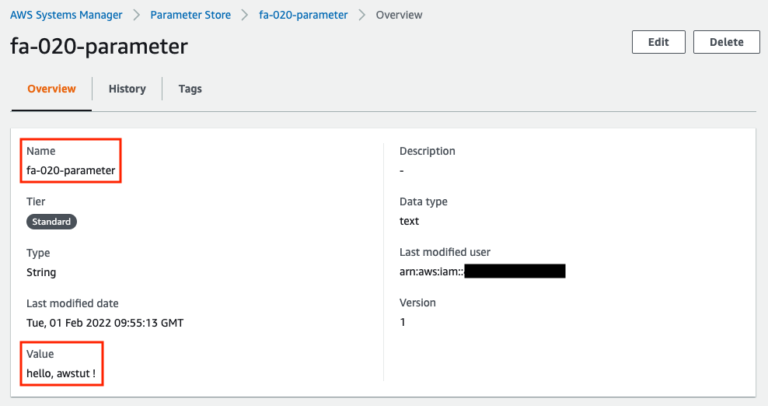Open the AWS Systems Manager breadcrumb link
Image resolution: width=768 pixels, height=406 pixels.
tap(66, 15)
